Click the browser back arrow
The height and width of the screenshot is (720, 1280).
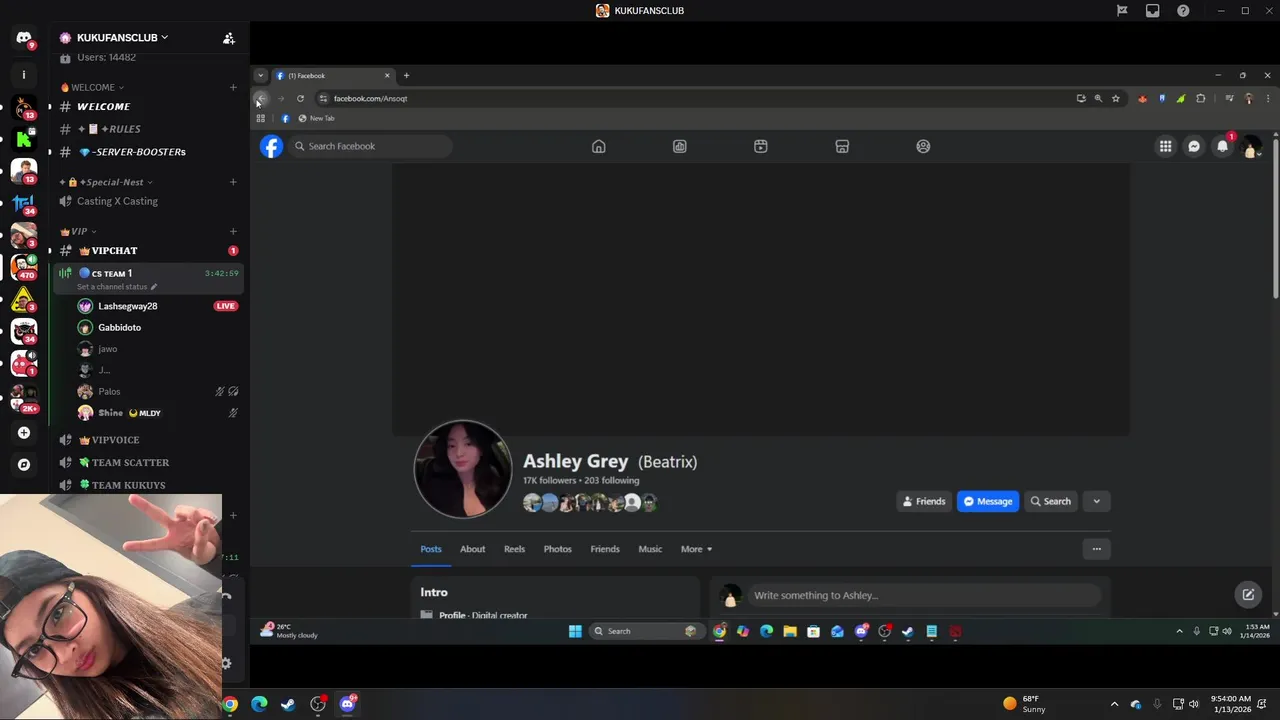click(x=261, y=98)
